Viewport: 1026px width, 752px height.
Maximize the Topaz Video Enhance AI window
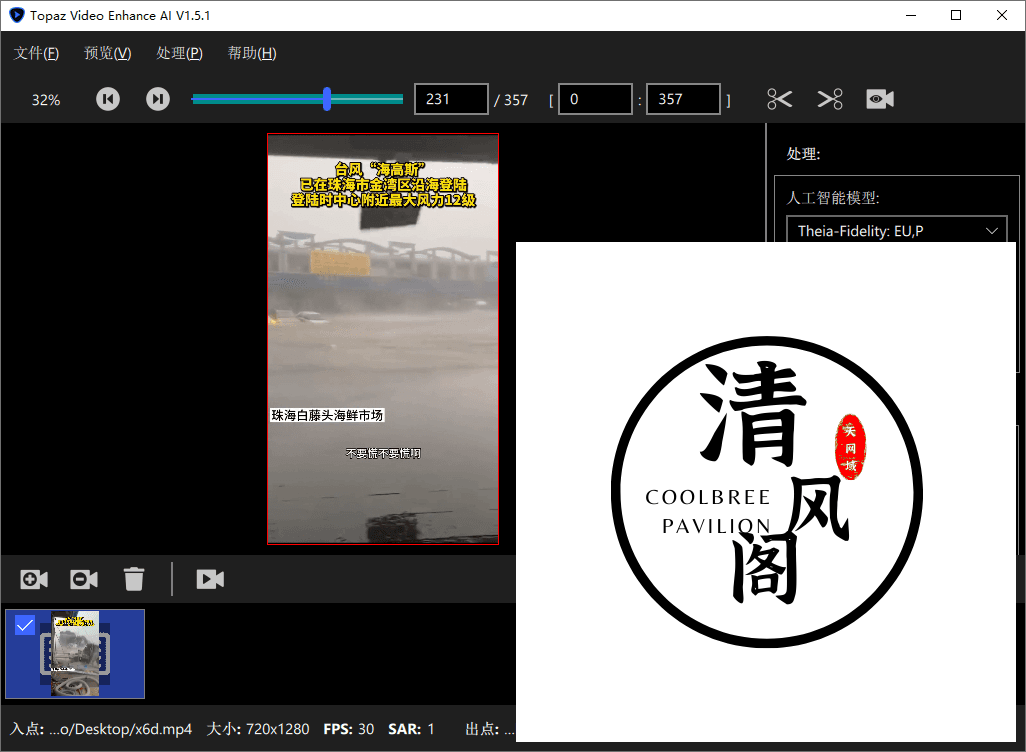point(956,15)
